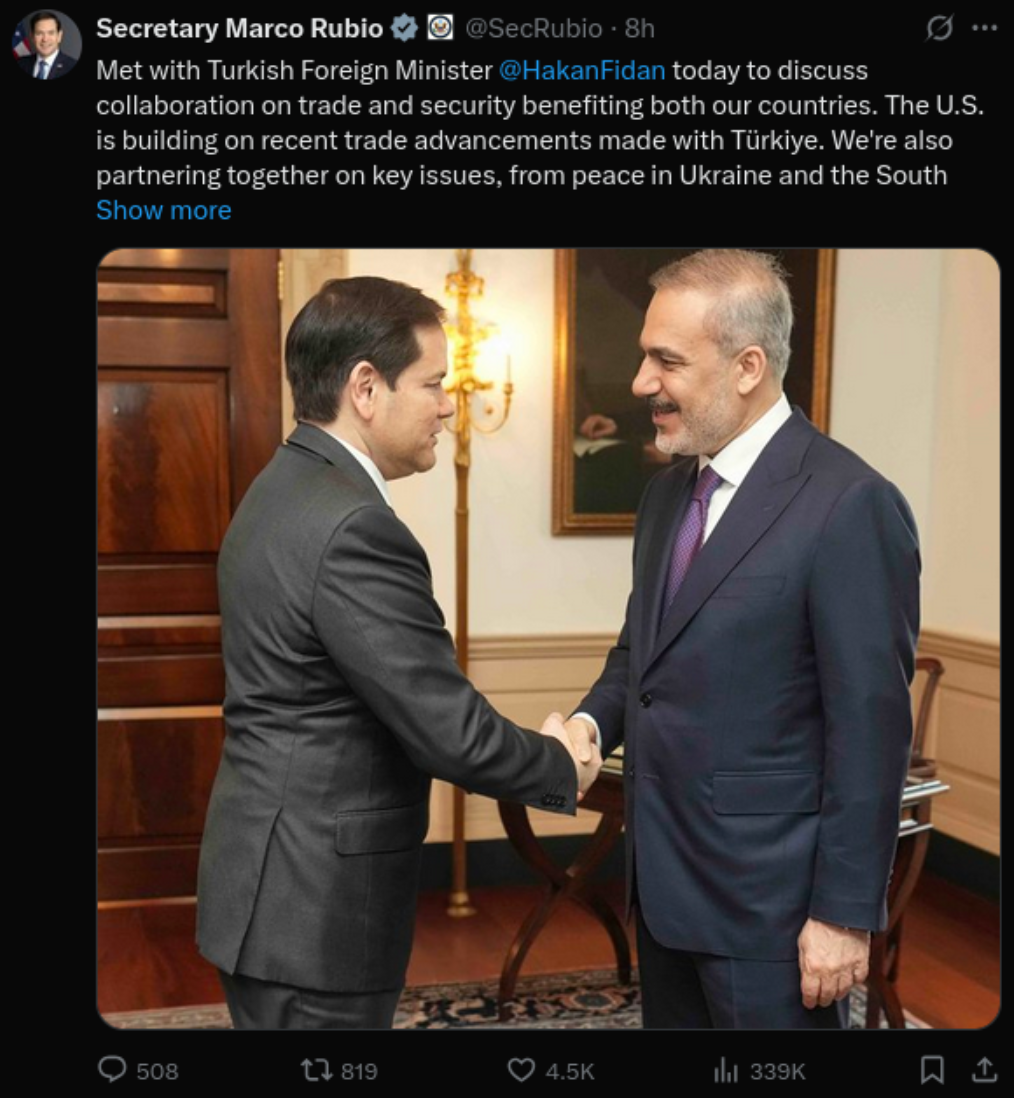The width and height of the screenshot is (1014, 1098).
Task: Click the blue verified checkmark badge
Action: 404,28
